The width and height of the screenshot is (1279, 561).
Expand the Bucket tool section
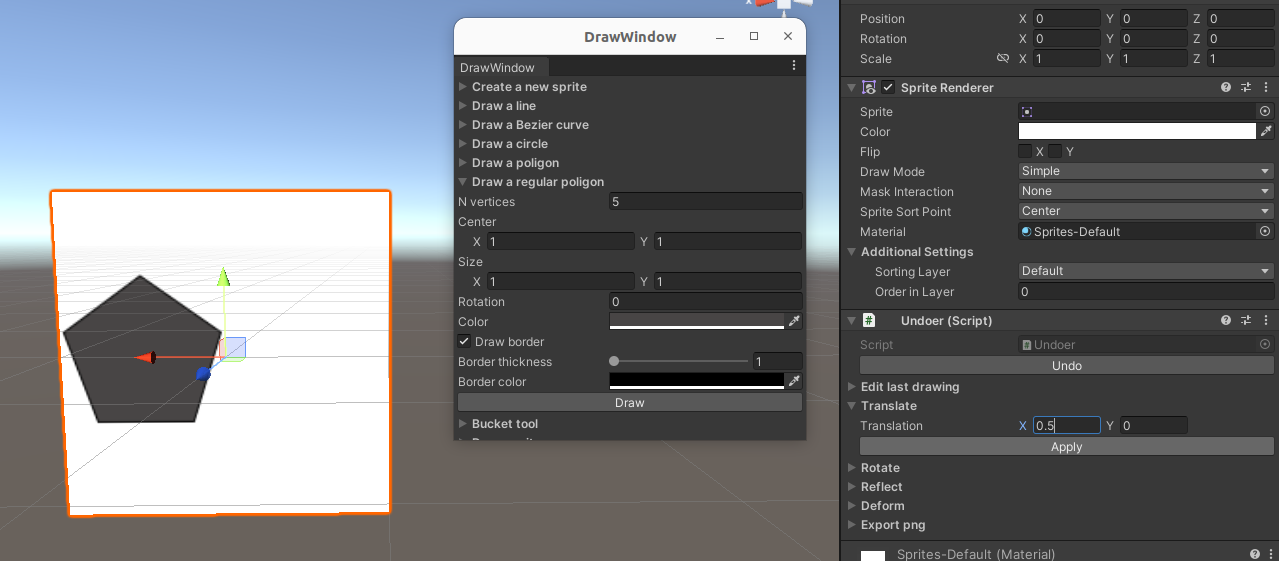464,424
